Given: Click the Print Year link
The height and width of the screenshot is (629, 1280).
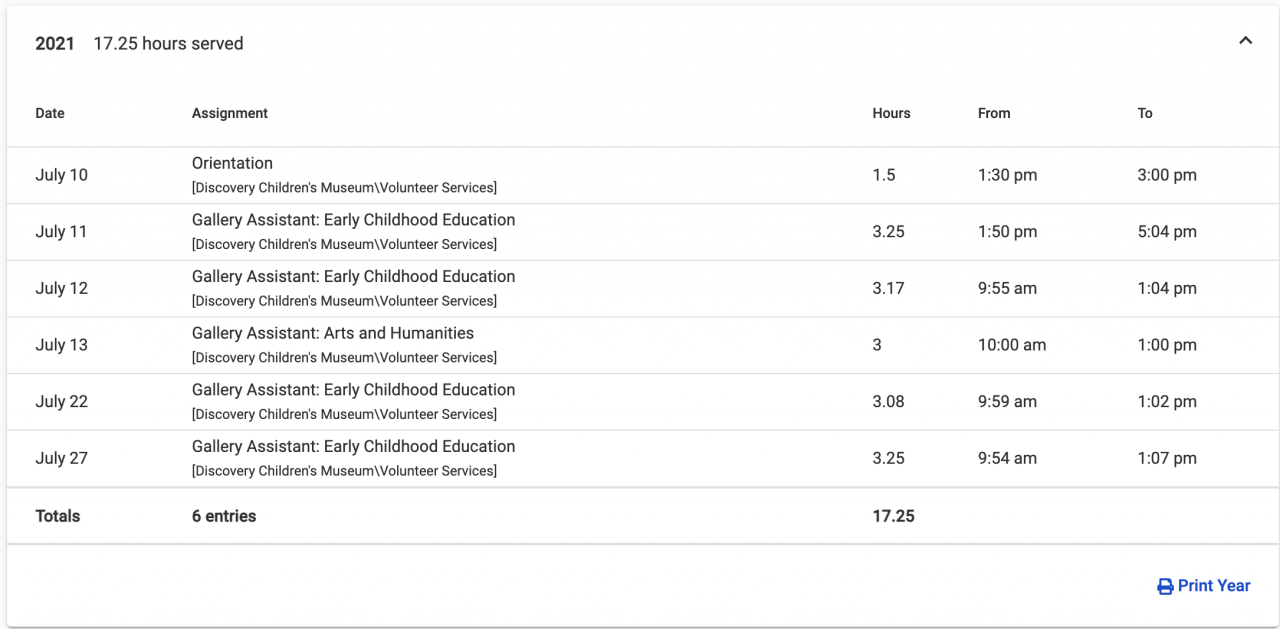Looking at the screenshot, I should (x=1213, y=586).
